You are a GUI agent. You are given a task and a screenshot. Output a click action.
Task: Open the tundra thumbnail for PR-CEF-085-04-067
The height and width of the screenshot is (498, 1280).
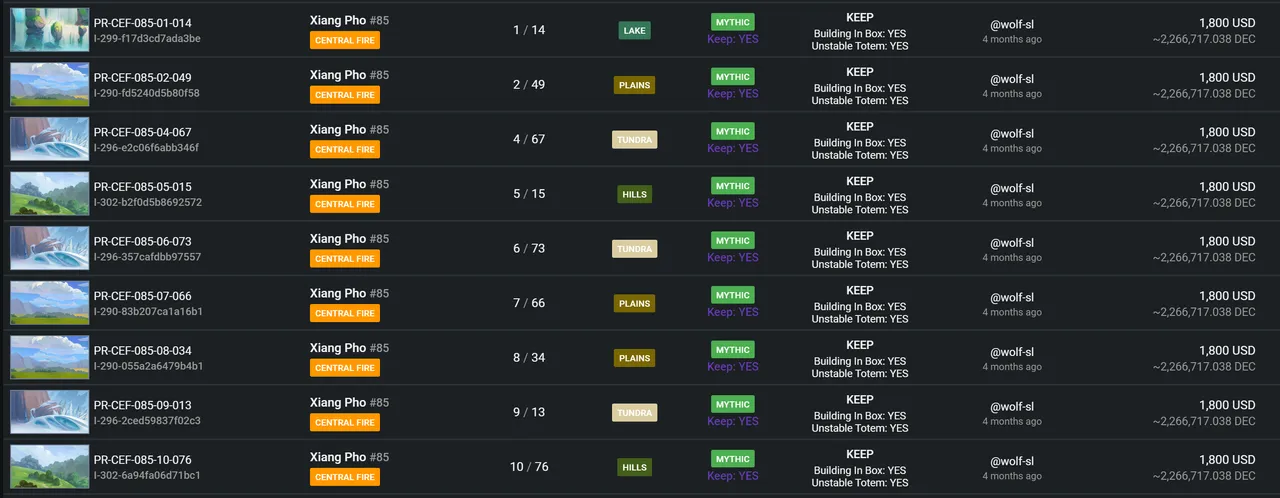(50, 139)
